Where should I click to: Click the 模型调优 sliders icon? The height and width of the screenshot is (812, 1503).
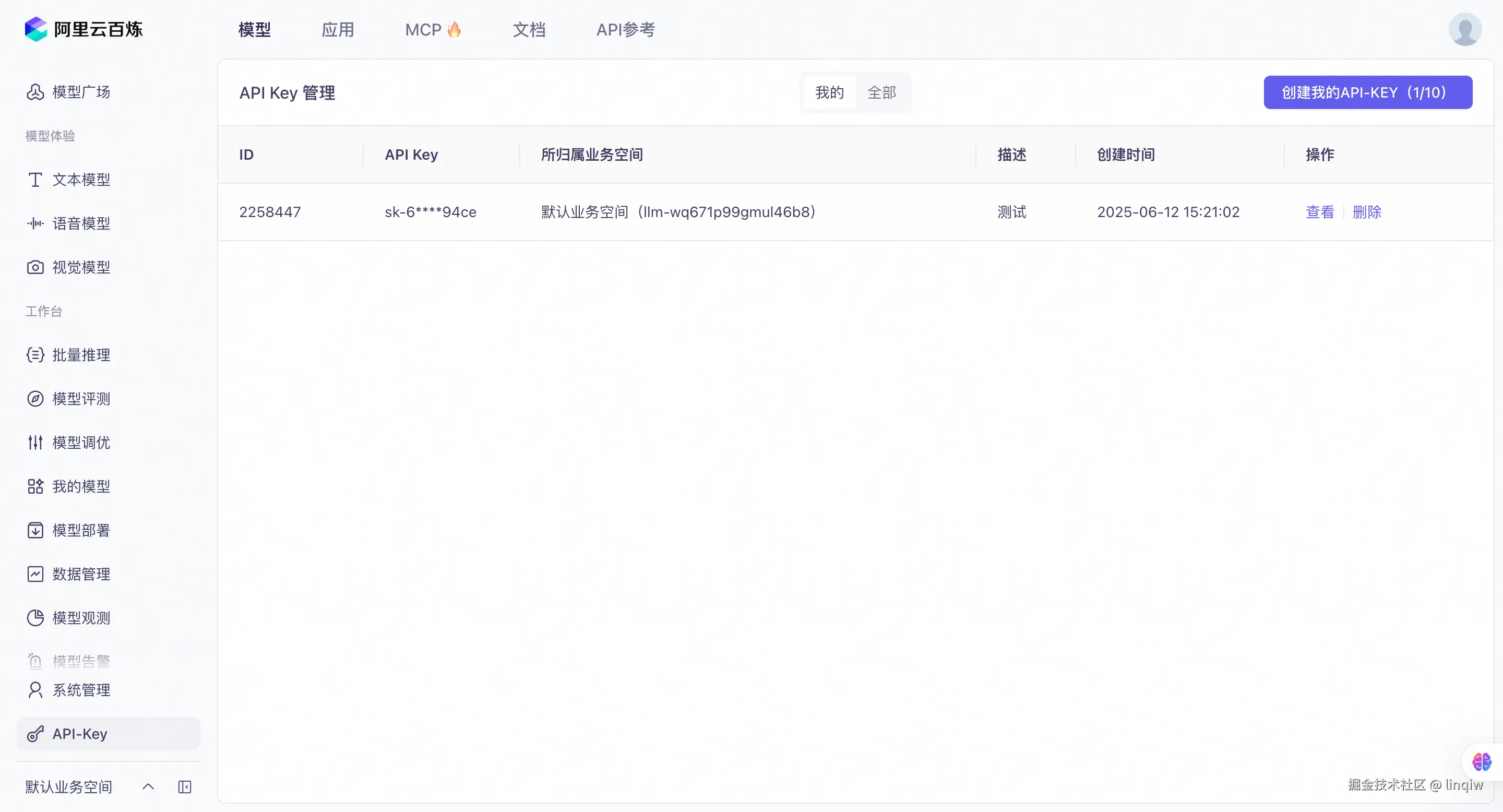point(35,442)
